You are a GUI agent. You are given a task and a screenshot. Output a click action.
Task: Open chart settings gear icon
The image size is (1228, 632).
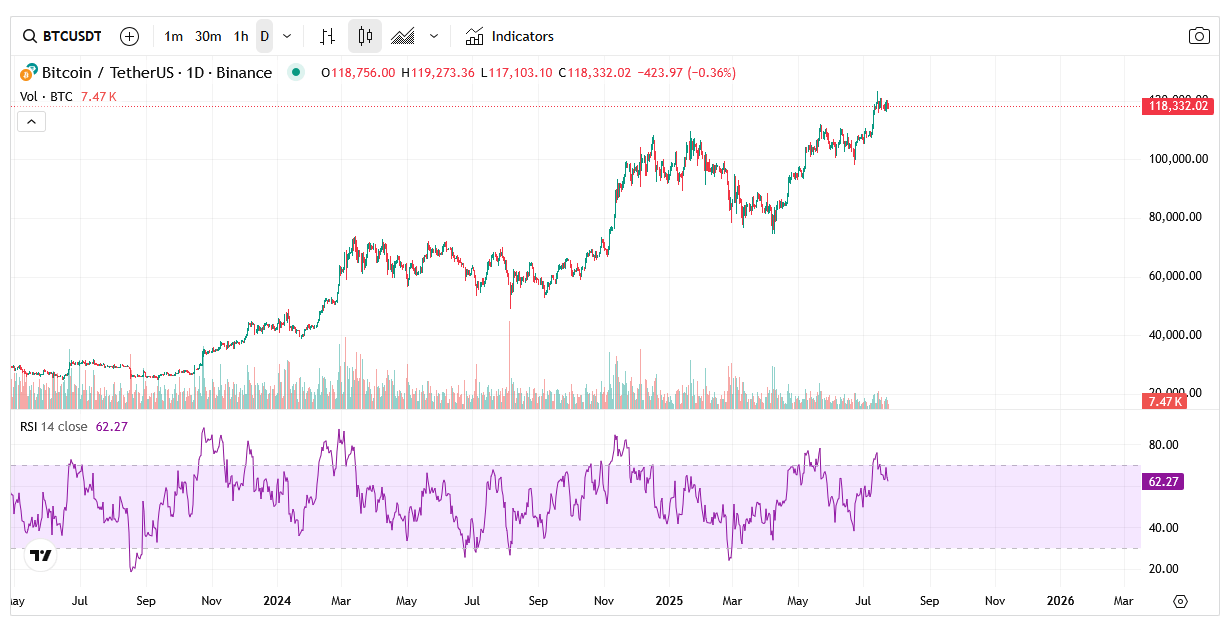tap(1180, 601)
